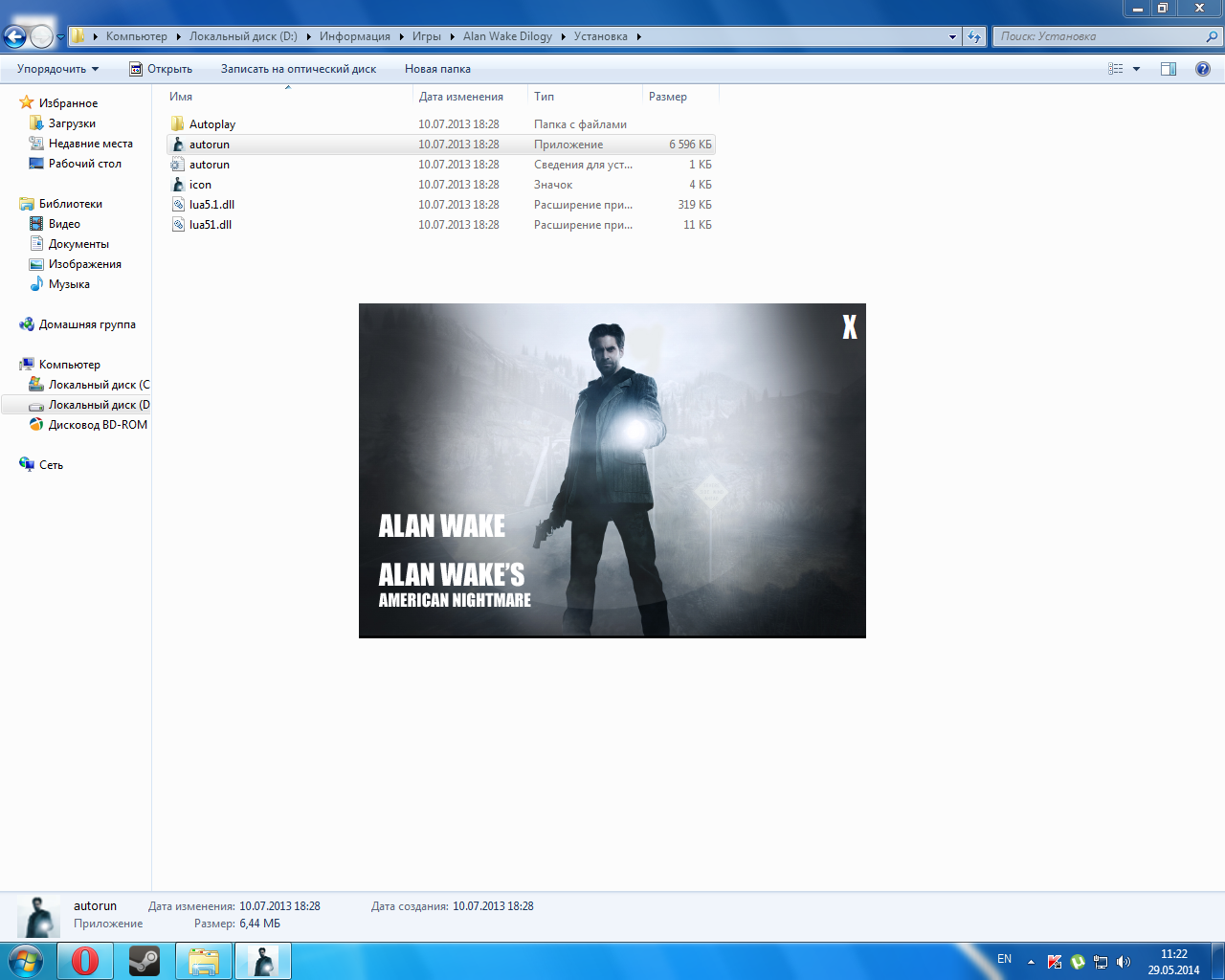The image size is (1225, 980).
Task: Launch ALAN WAKE from the splash screen
Action: 442,526
